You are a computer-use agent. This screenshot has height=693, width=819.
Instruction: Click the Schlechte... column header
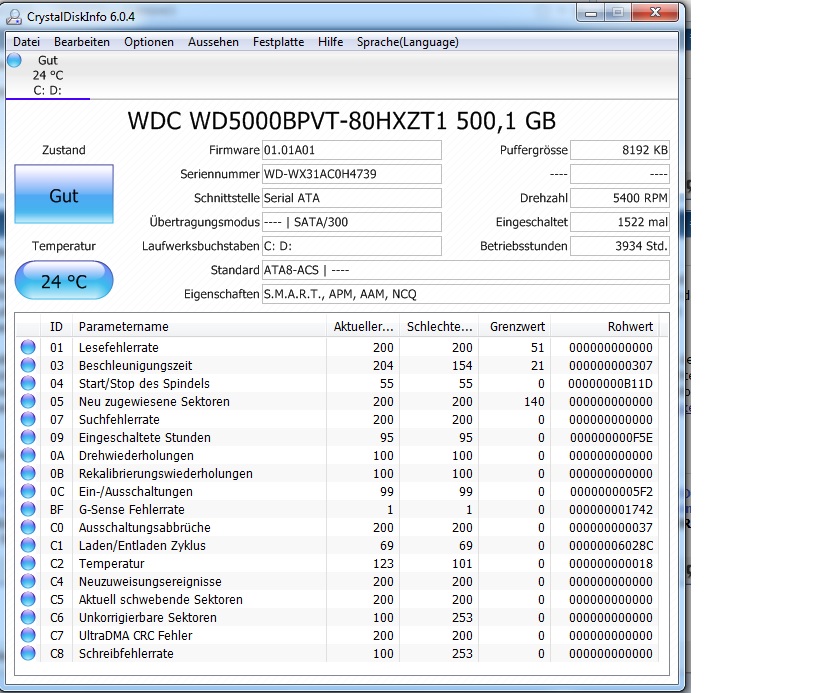click(439, 326)
